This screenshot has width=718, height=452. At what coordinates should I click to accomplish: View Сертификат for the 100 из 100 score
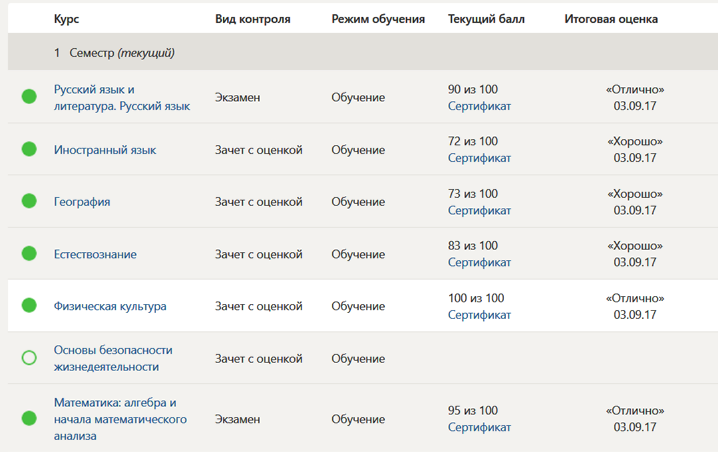click(479, 315)
